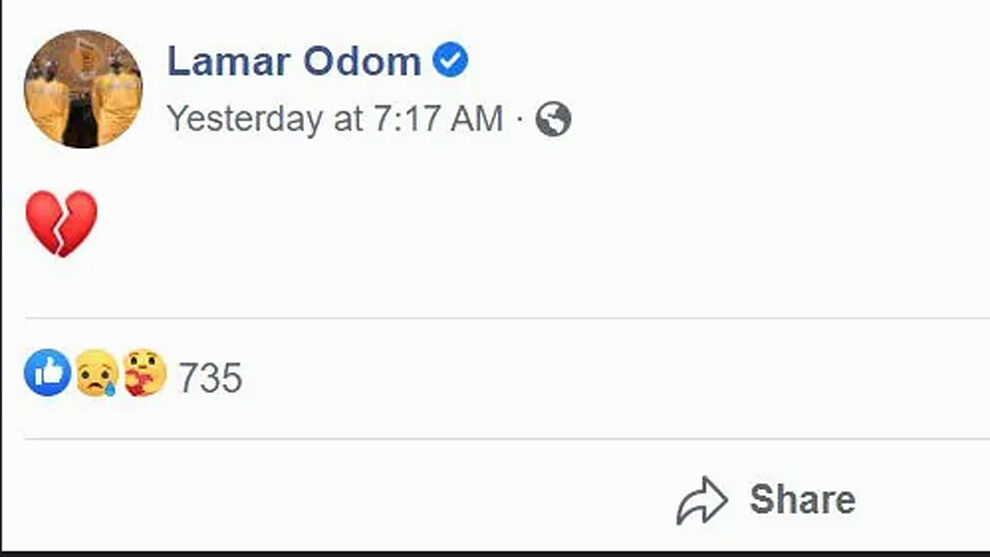Click the blue thumbs-up Like reaction icon
This screenshot has height=557, width=990.
pyautogui.click(x=47, y=373)
